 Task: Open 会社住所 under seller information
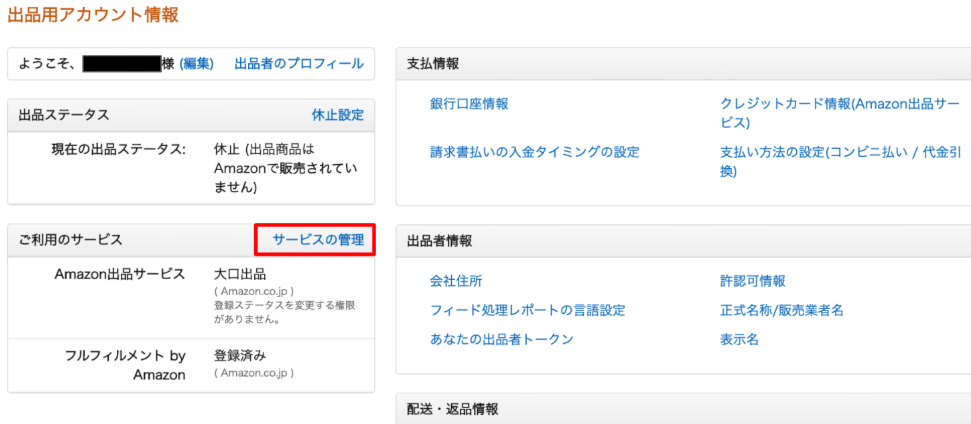point(456,282)
